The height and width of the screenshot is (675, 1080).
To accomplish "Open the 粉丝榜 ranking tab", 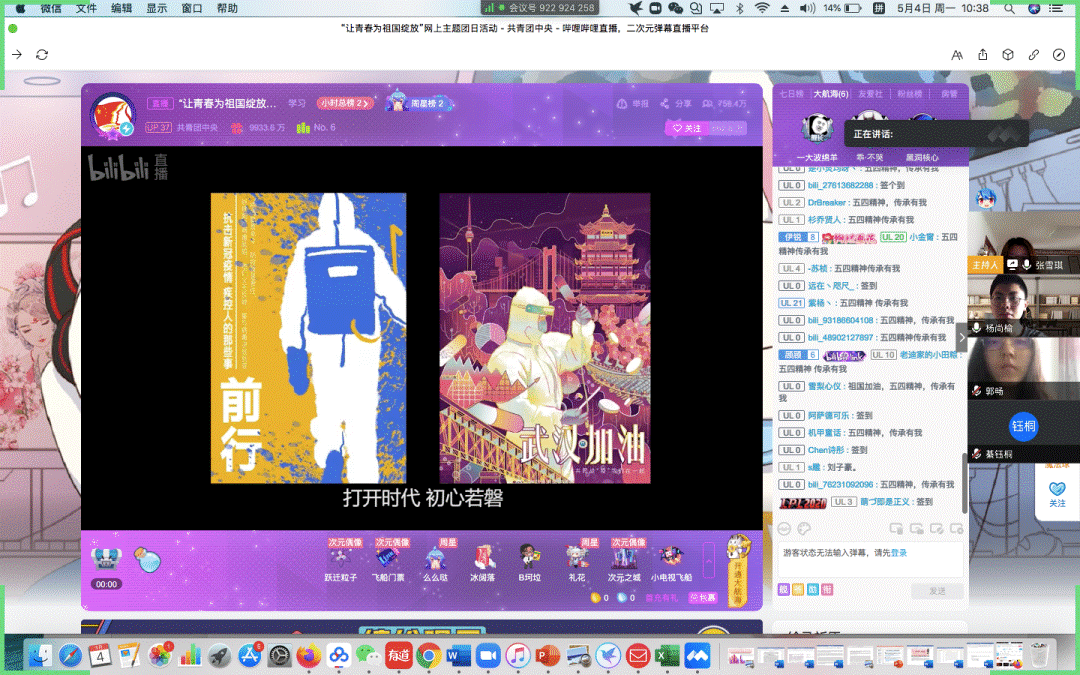I will 909,94.
